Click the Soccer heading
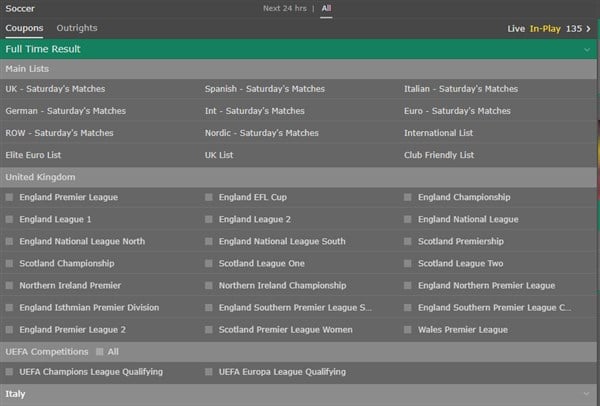This screenshot has width=600, height=406. coord(20,8)
